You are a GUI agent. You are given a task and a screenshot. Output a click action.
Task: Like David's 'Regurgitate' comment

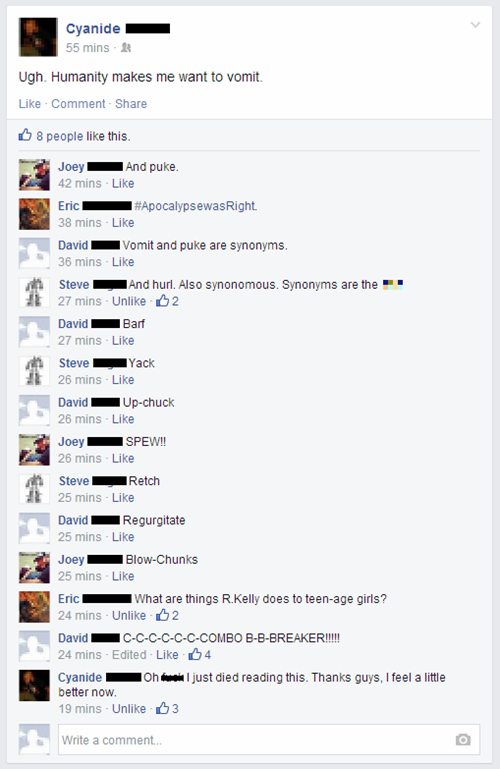(x=123, y=537)
